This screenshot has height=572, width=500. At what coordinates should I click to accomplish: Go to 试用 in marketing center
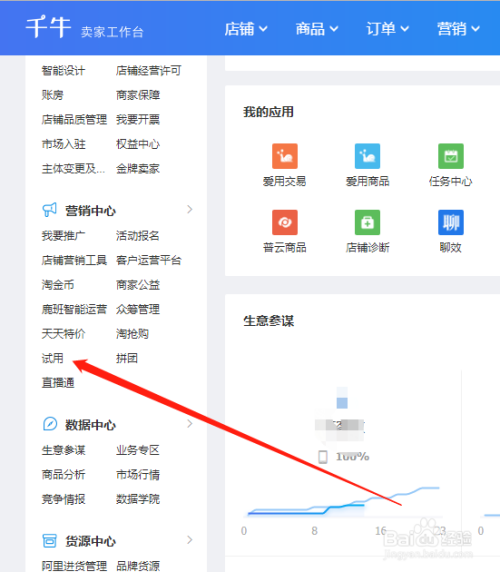point(53,358)
